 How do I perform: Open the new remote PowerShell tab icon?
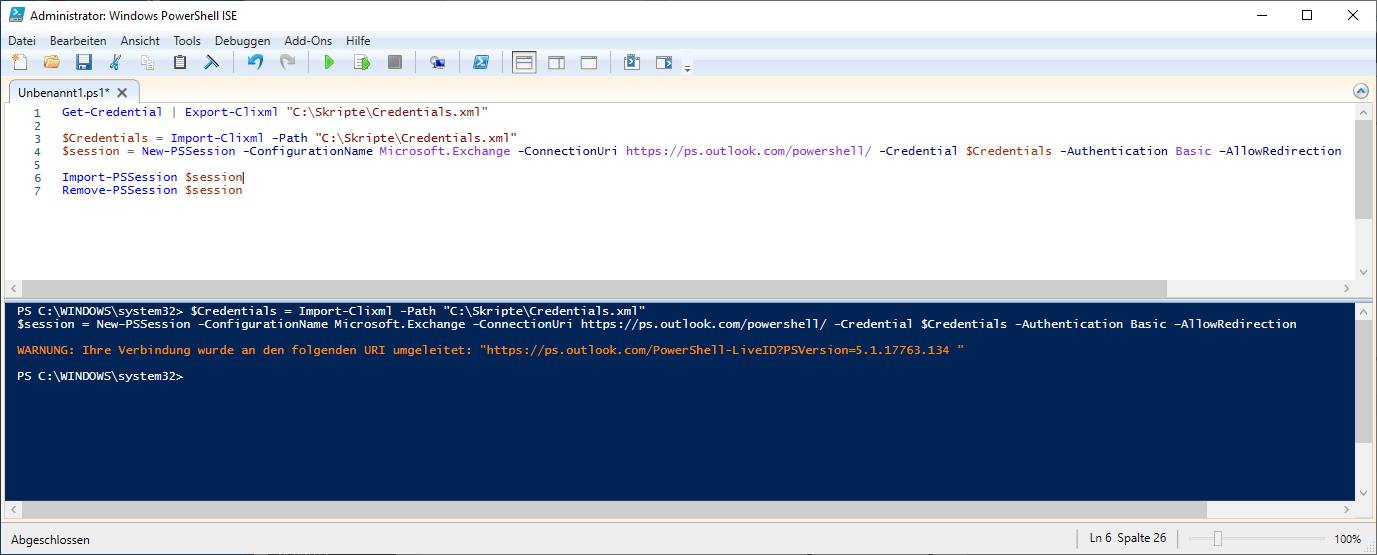pos(437,62)
